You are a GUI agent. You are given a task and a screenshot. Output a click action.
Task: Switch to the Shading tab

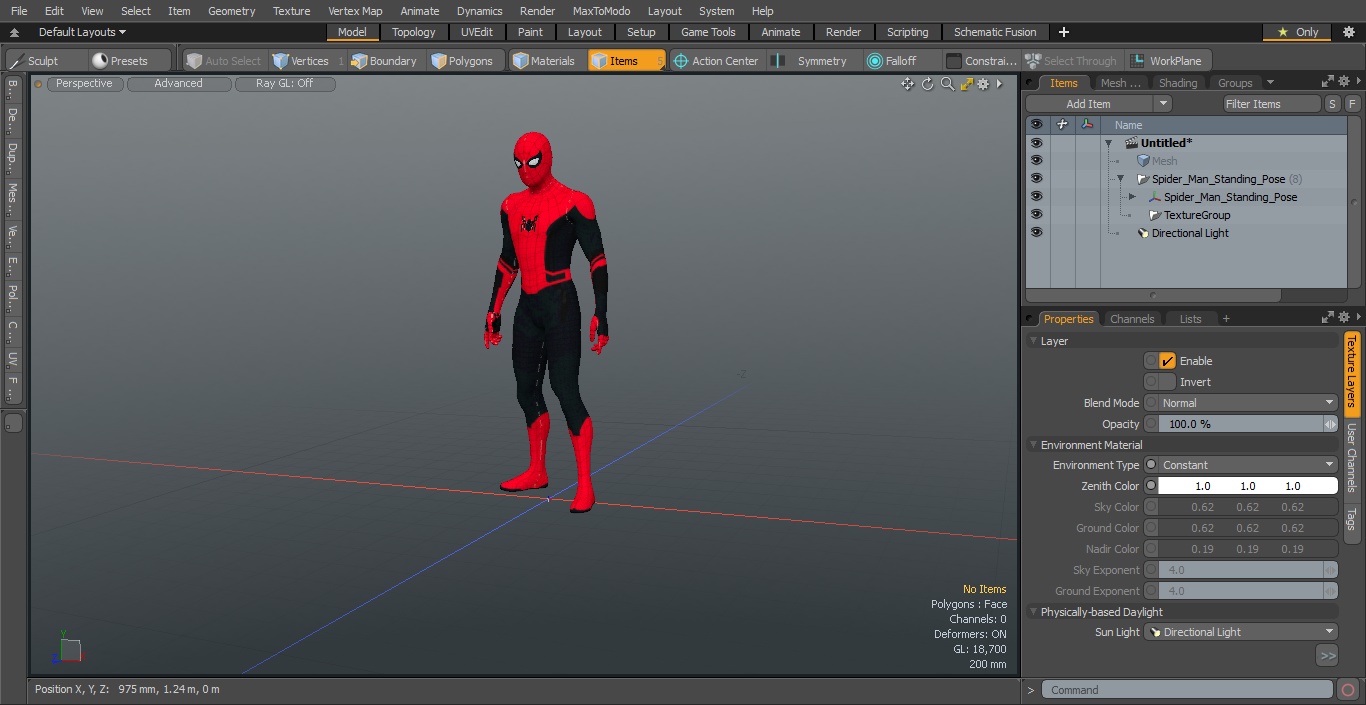point(1178,83)
